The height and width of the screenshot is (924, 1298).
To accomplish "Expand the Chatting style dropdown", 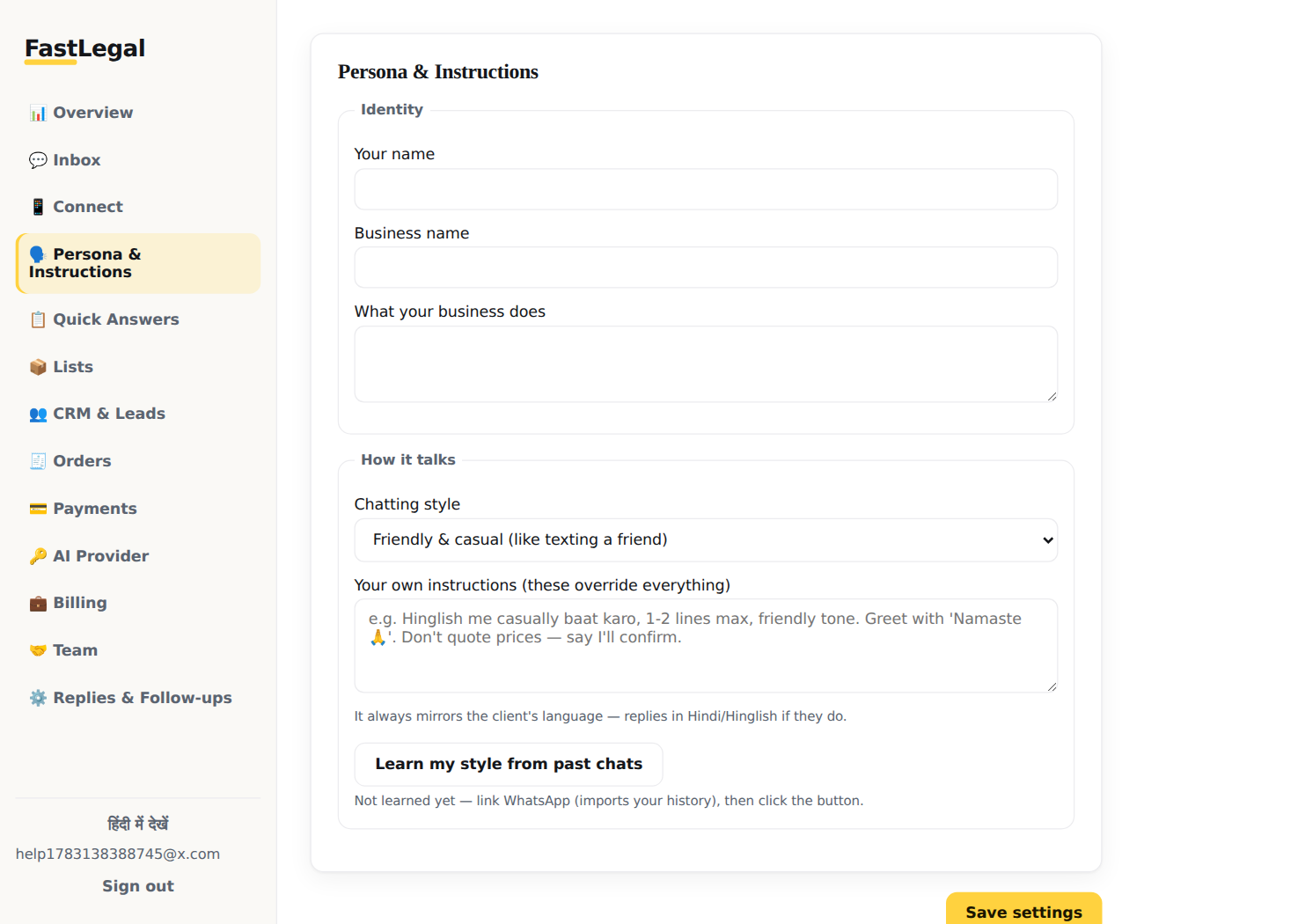I will 706,540.
